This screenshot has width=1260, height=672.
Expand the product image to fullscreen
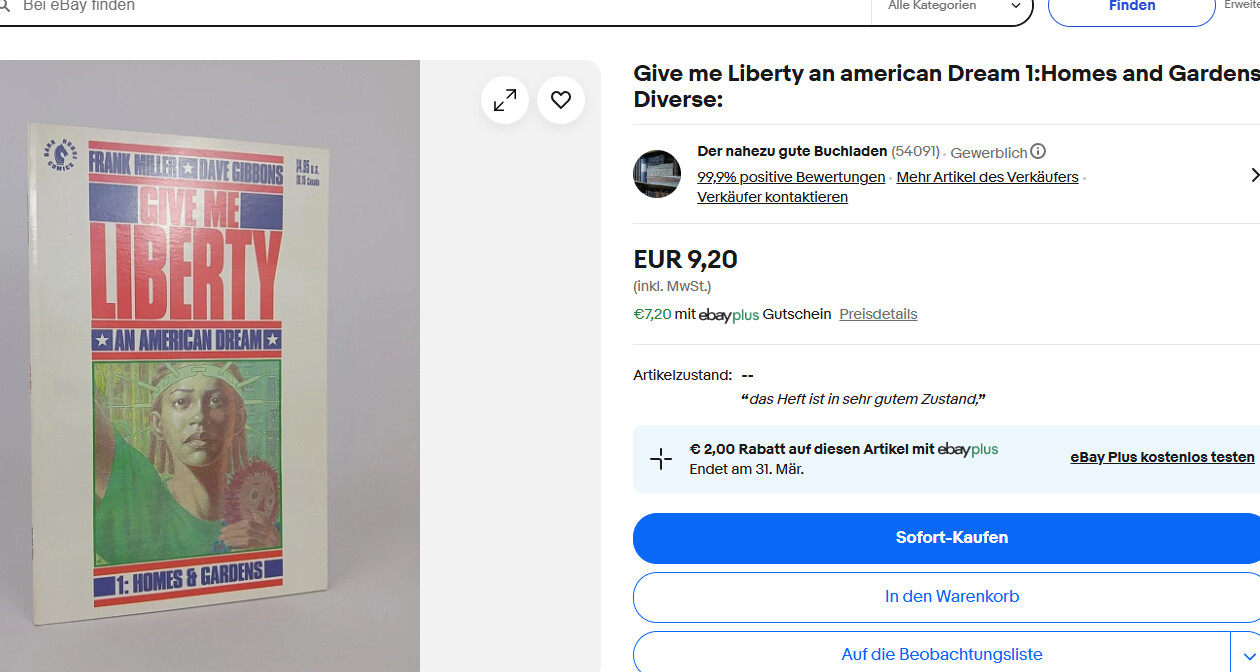[505, 100]
